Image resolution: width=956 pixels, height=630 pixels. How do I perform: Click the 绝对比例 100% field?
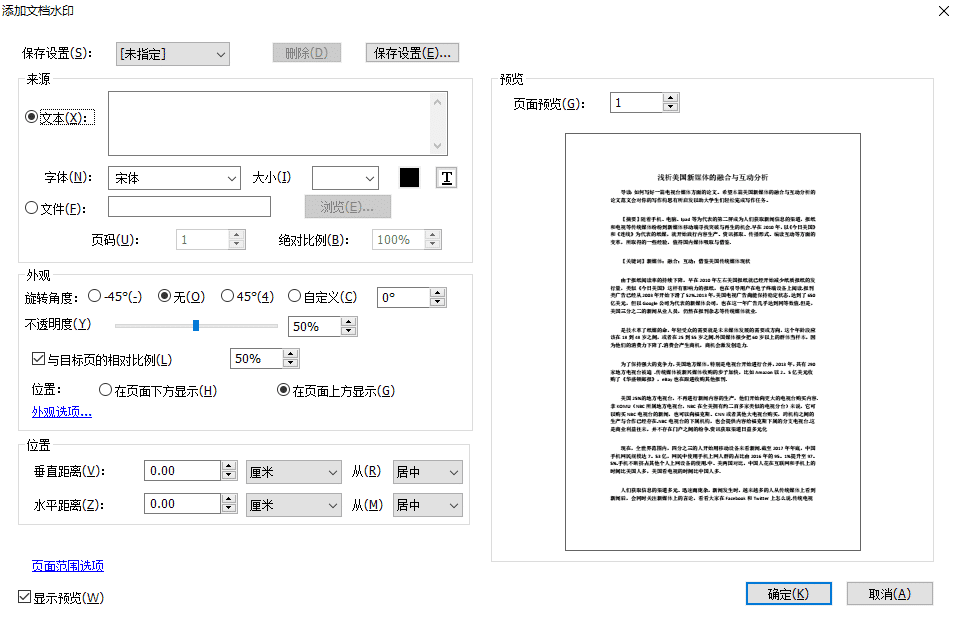(x=399, y=240)
